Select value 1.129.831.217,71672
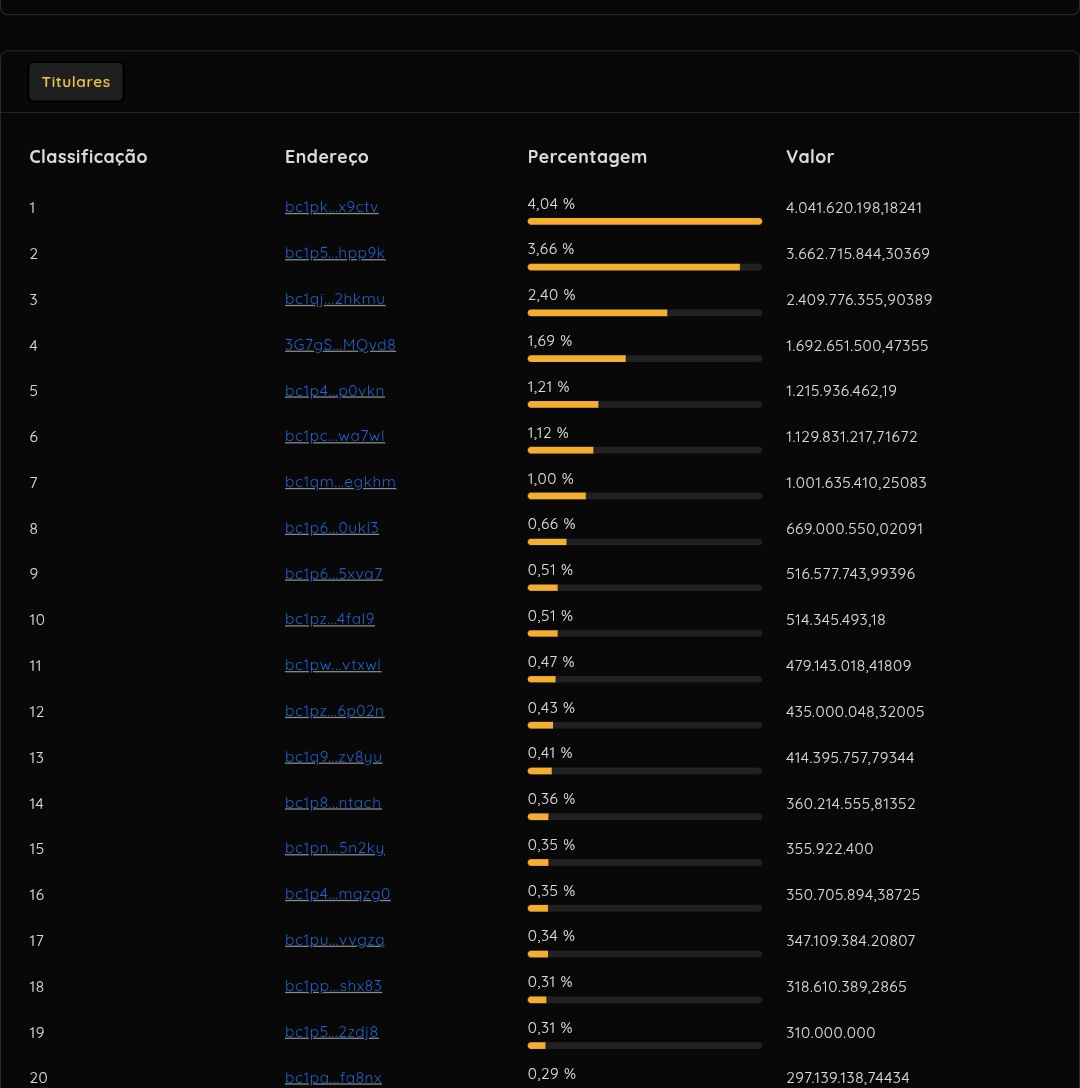Image resolution: width=1080 pixels, height=1088 pixels. (852, 436)
